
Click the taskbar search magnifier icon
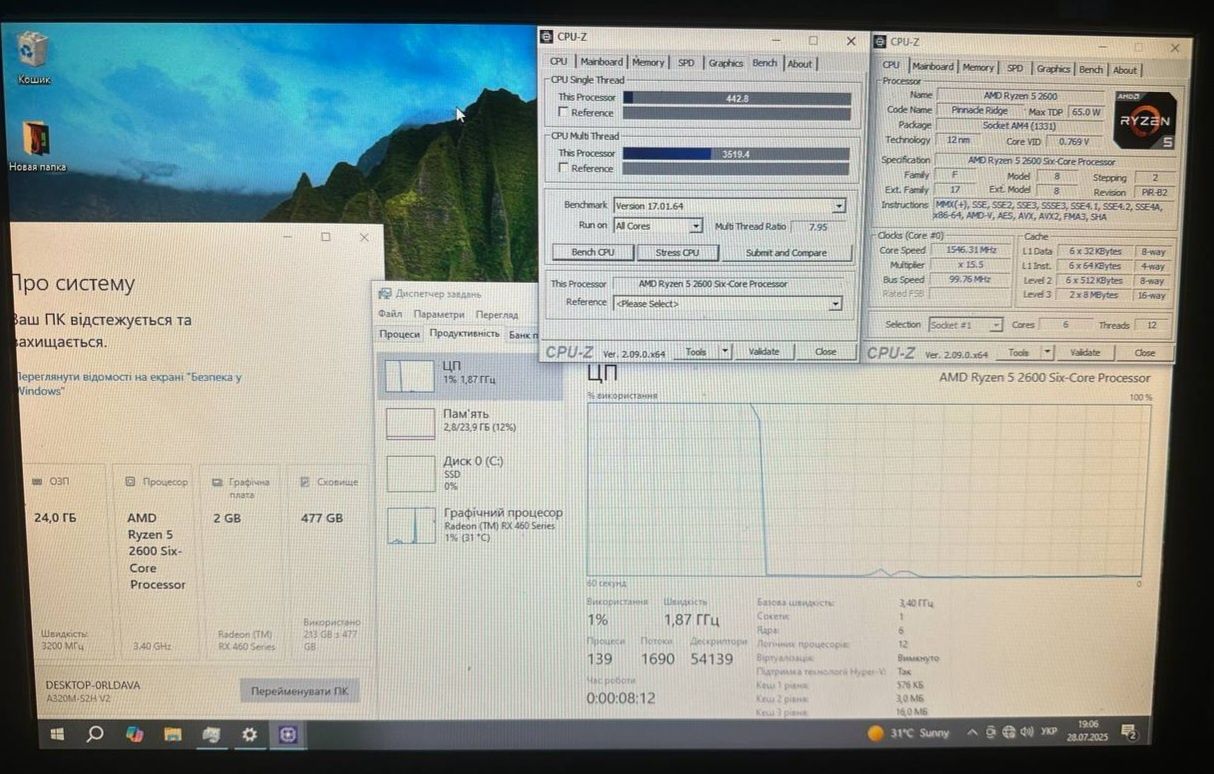tap(95, 734)
